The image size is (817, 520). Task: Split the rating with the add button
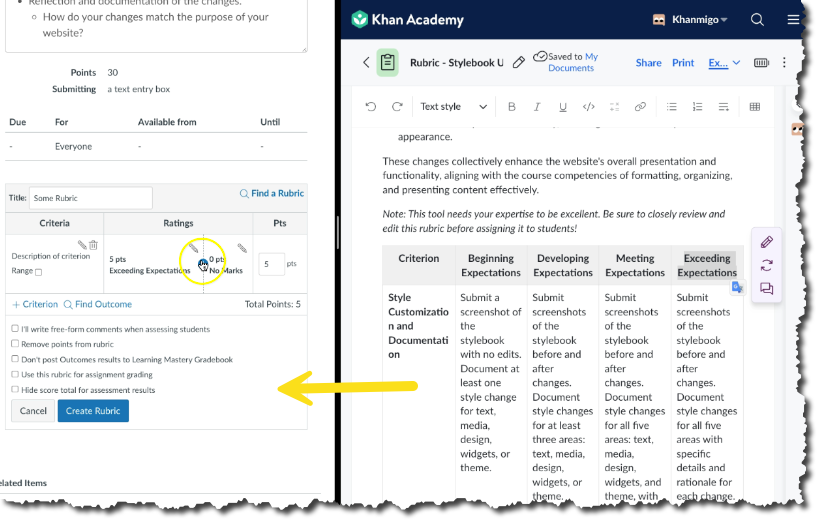click(203, 265)
